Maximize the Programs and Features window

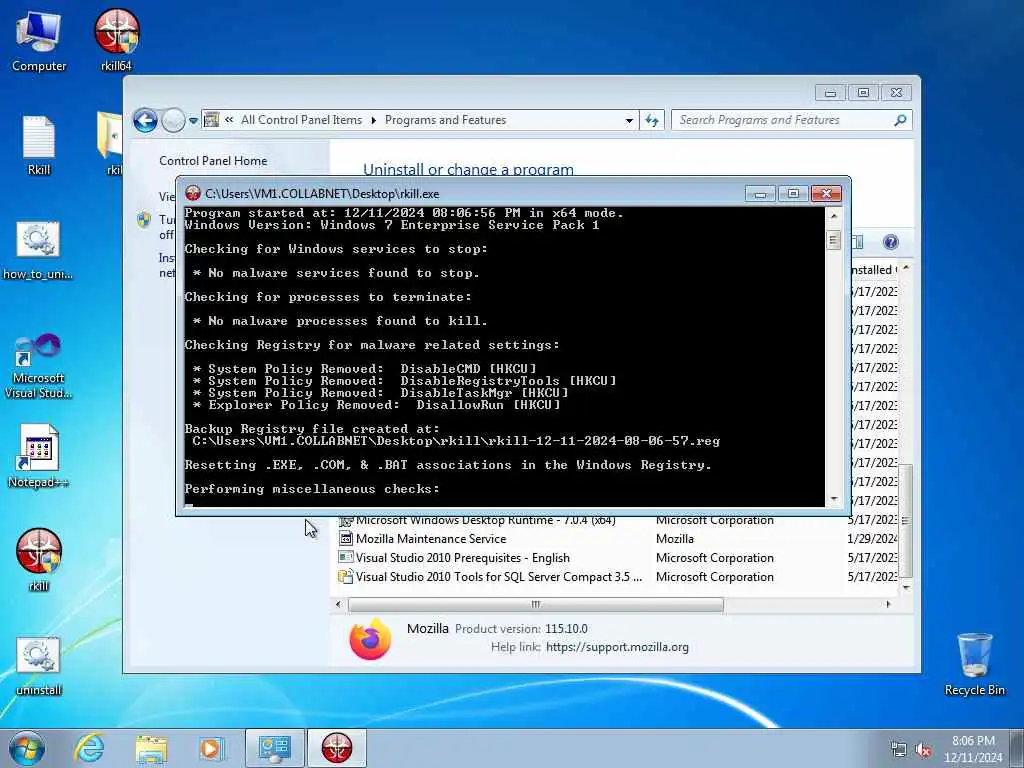863,93
